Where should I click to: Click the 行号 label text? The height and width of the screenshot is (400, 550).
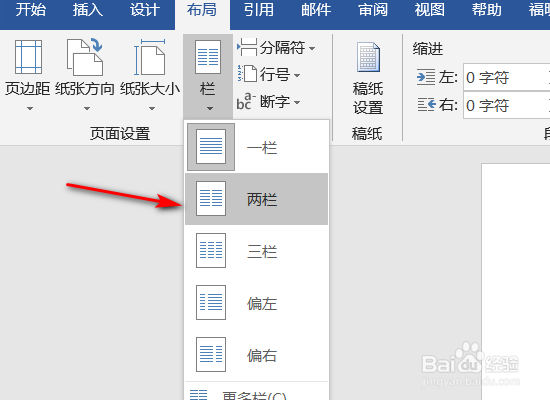(x=275, y=74)
